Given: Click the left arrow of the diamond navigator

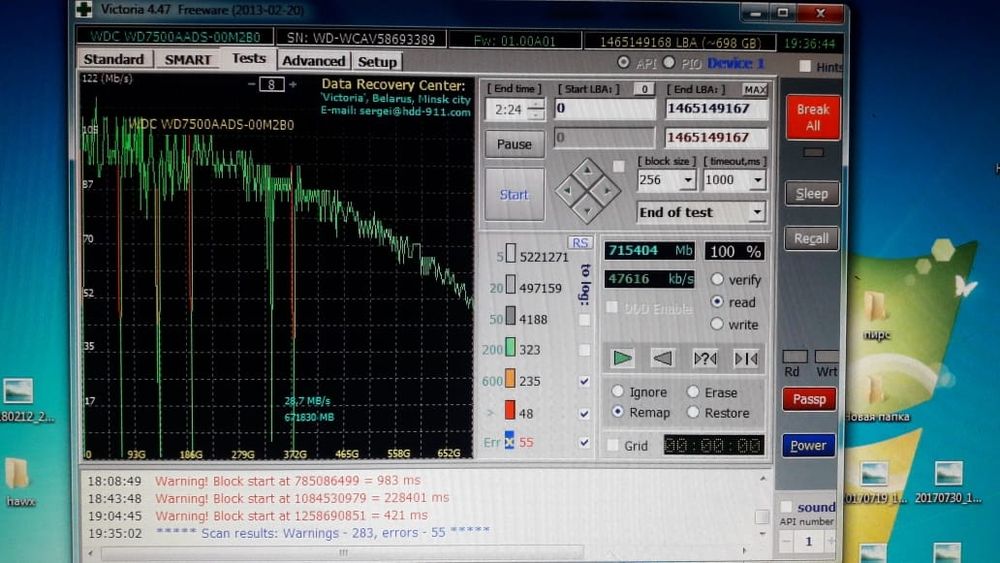Looking at the screenshot, I should pos(566,191).
